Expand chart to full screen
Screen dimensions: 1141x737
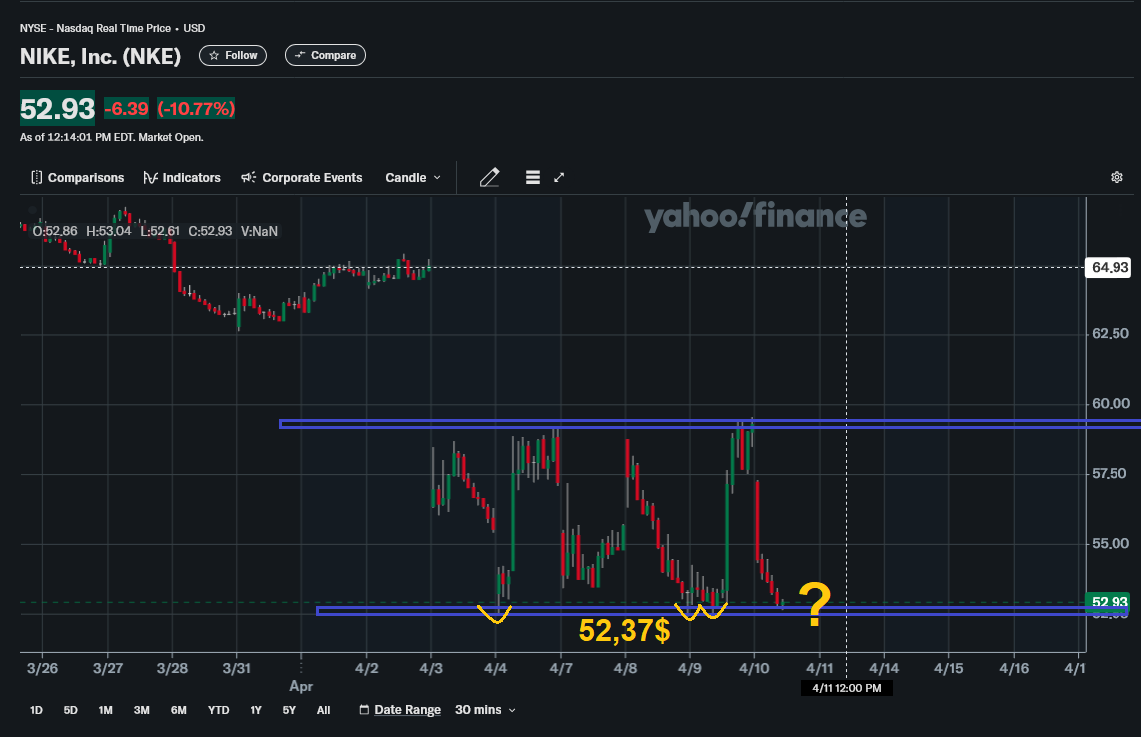[559, 178]
